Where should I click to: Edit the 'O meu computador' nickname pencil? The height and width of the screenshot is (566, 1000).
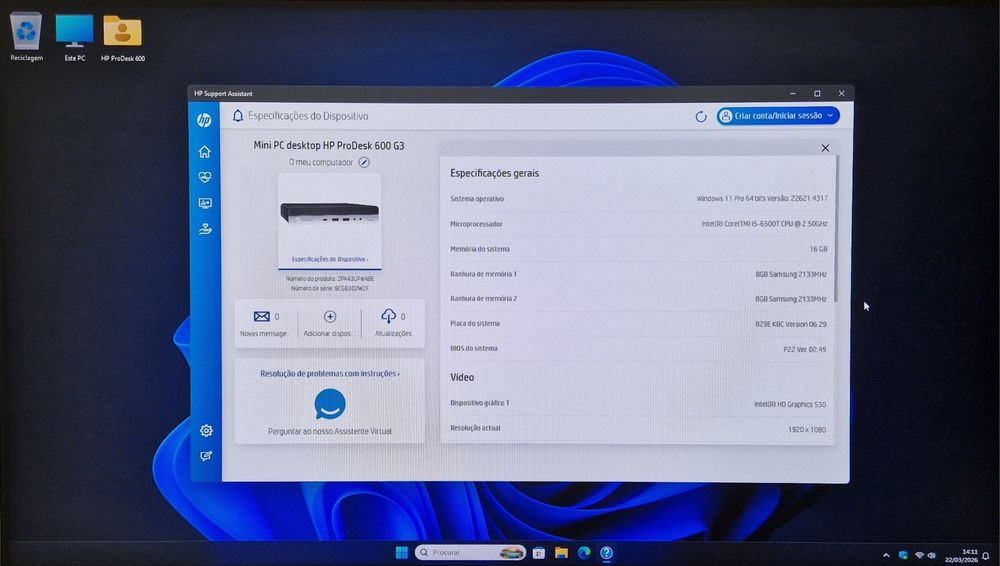tap(364, 162)
